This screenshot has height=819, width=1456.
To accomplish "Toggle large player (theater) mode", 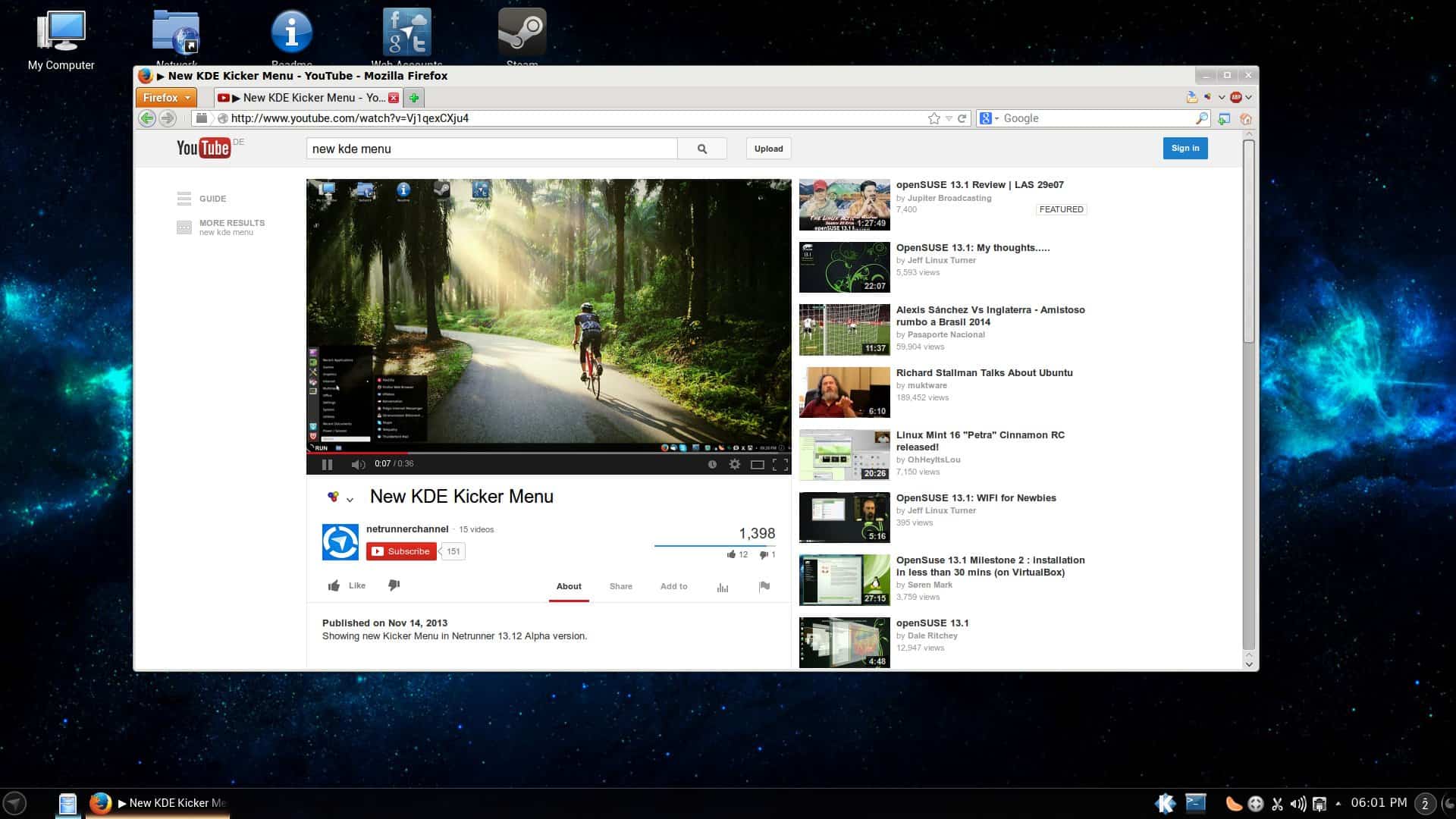I will coord(757,464).
